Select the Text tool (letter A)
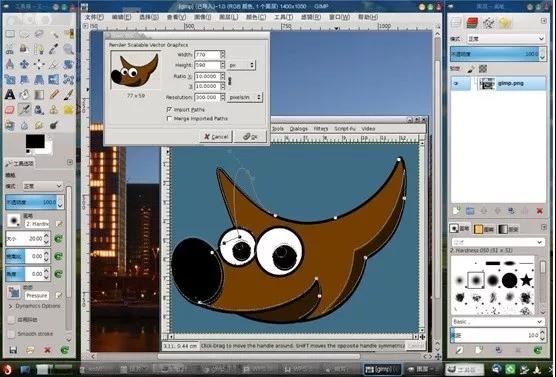The image size is (556, 377). coord(10,94)
